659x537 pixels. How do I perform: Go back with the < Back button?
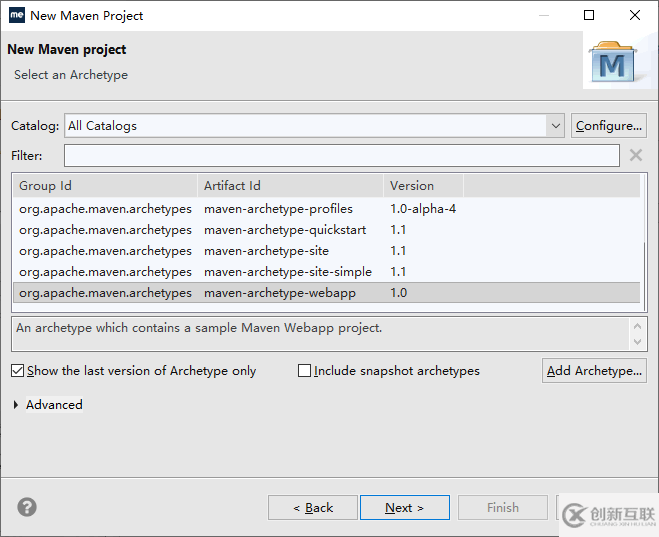[x=312, y=508]
